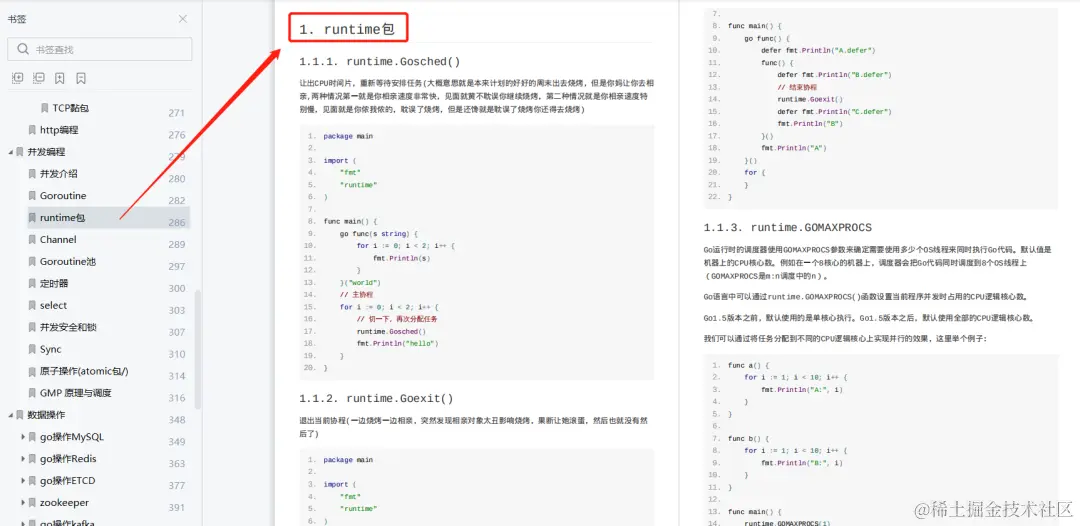The height and width of the screenshot is (526, 1080).
Task: Open the Goroutine池 bookmark
Action: 68,262
